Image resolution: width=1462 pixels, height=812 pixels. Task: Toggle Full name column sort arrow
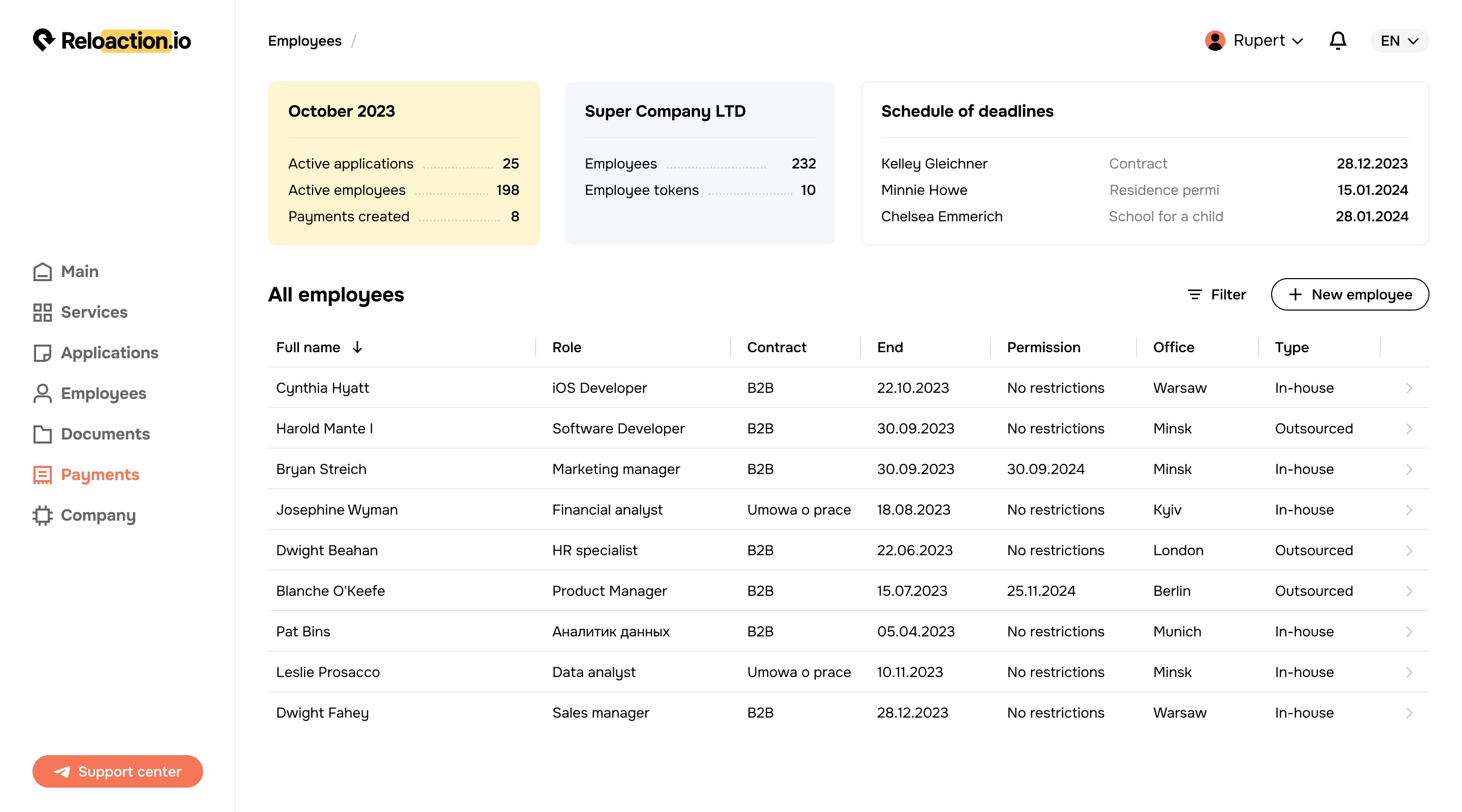tap(357, 347)
